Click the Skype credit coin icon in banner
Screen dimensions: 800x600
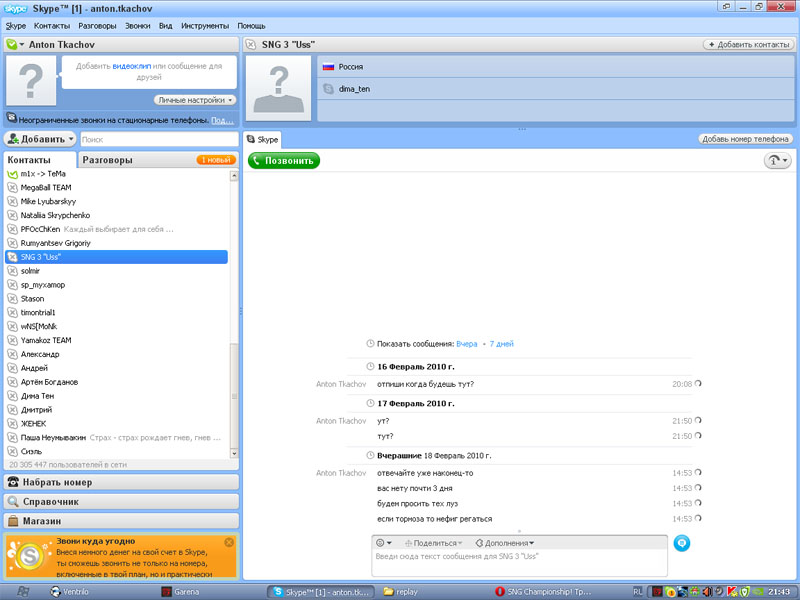pos(30,556)
